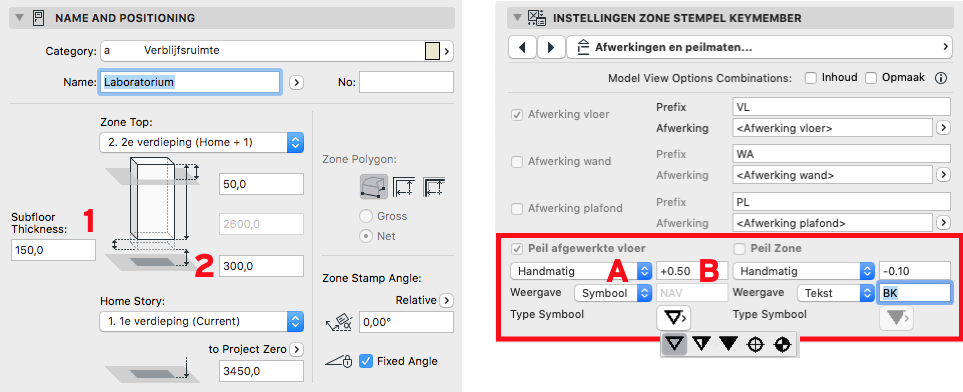Select the inner edge zone polygon icon
963x392 pixels.
pyautogui.click(x=404, y=186)
